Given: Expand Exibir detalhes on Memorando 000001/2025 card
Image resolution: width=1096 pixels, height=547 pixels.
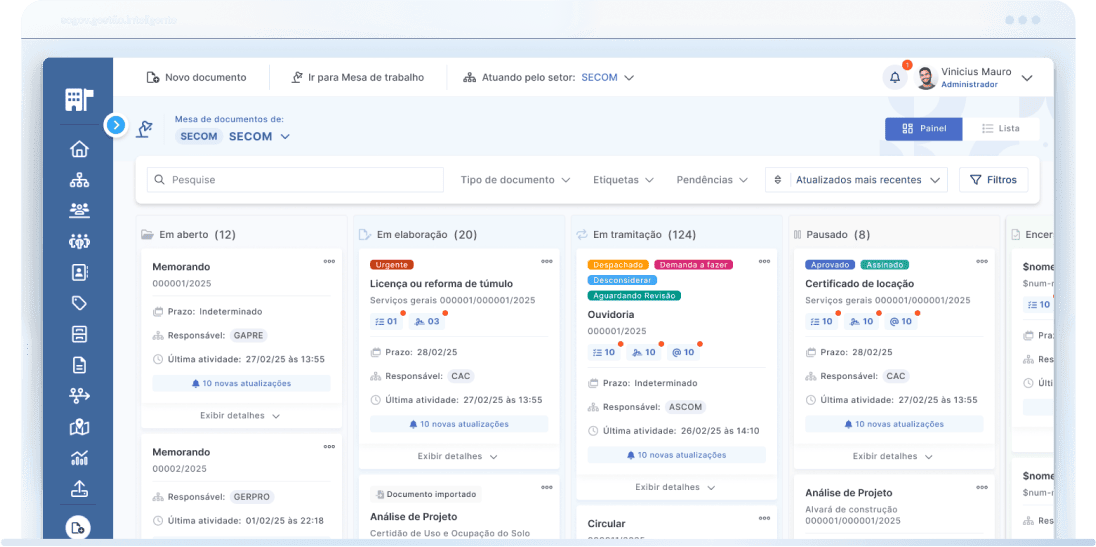Looking at the screenshot, I should click(241, 416).
